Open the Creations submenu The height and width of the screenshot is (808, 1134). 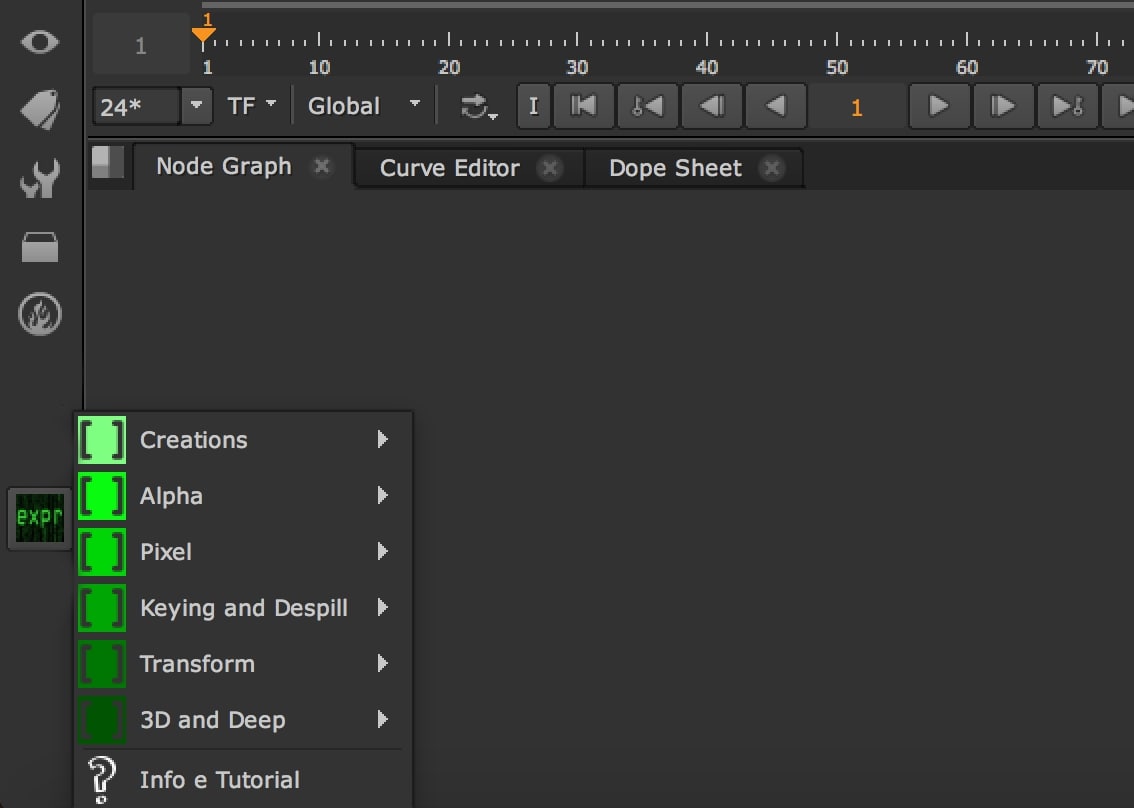[194, 440]
